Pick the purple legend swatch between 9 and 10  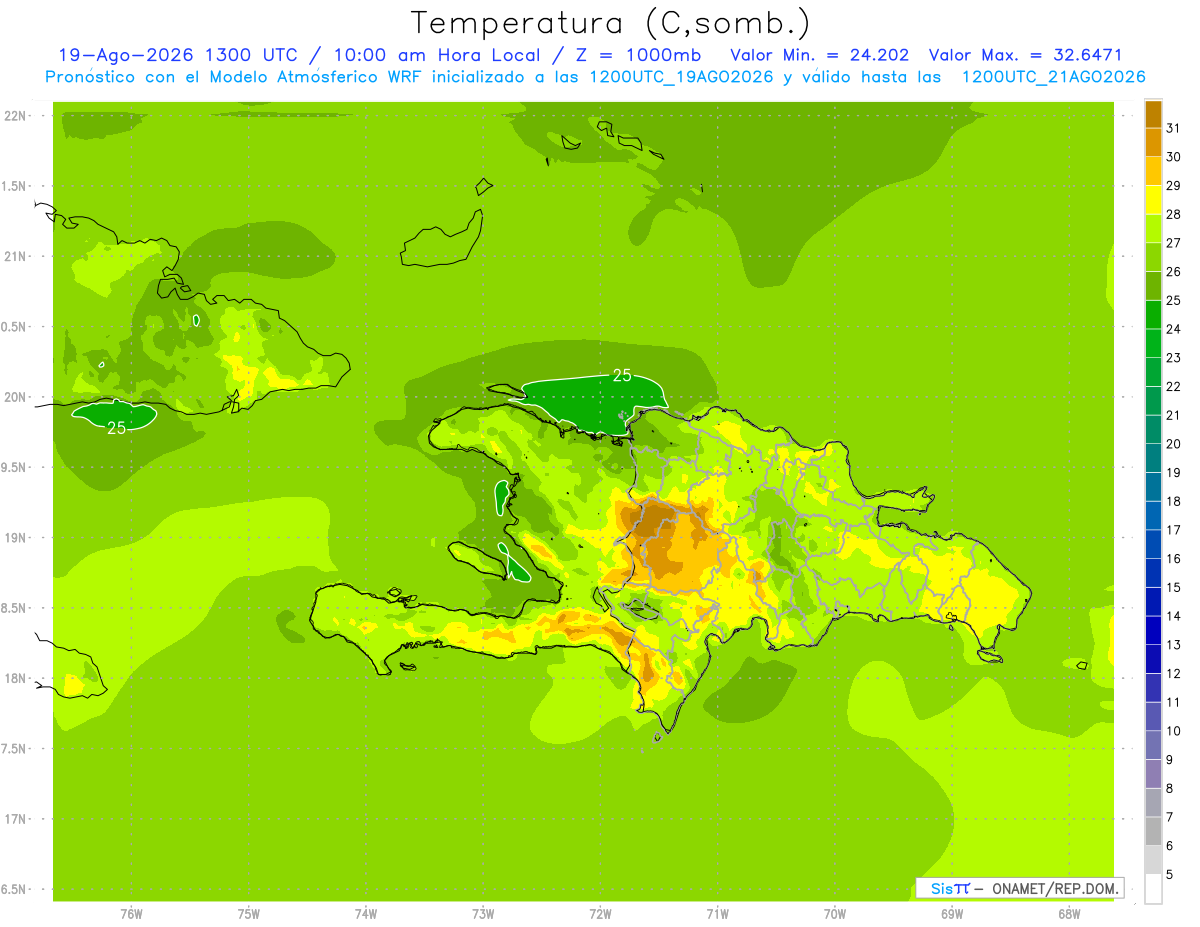coord(1153,746)
